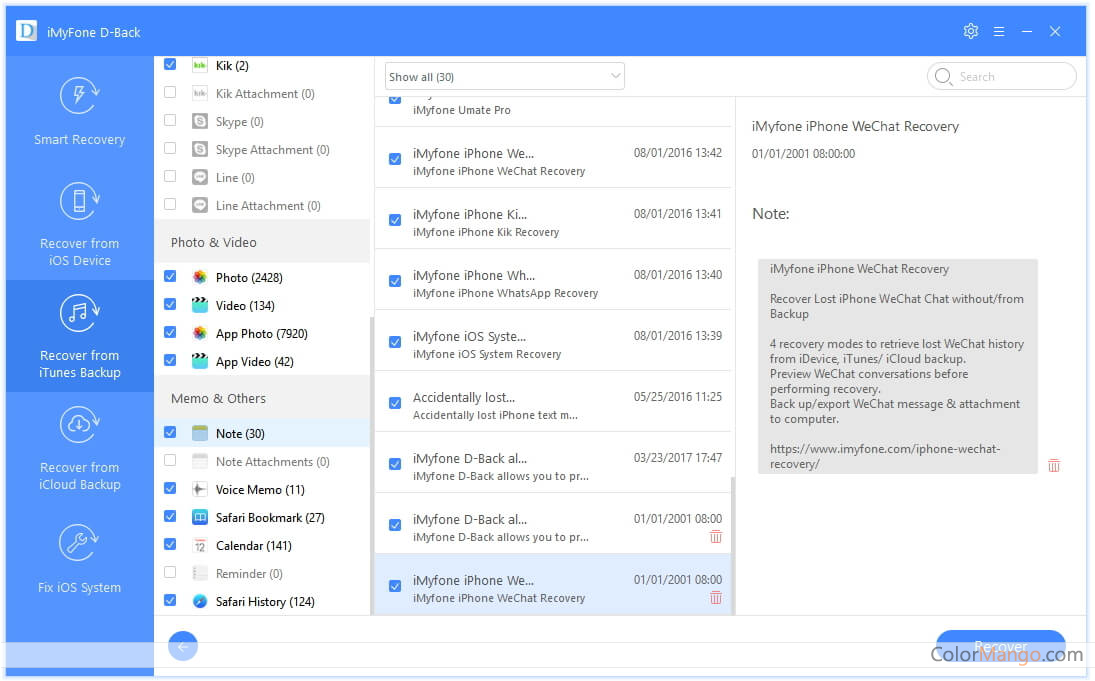The image size is (1095, 681).
Task: Click into the Search input field
Action: [1012, 76]
